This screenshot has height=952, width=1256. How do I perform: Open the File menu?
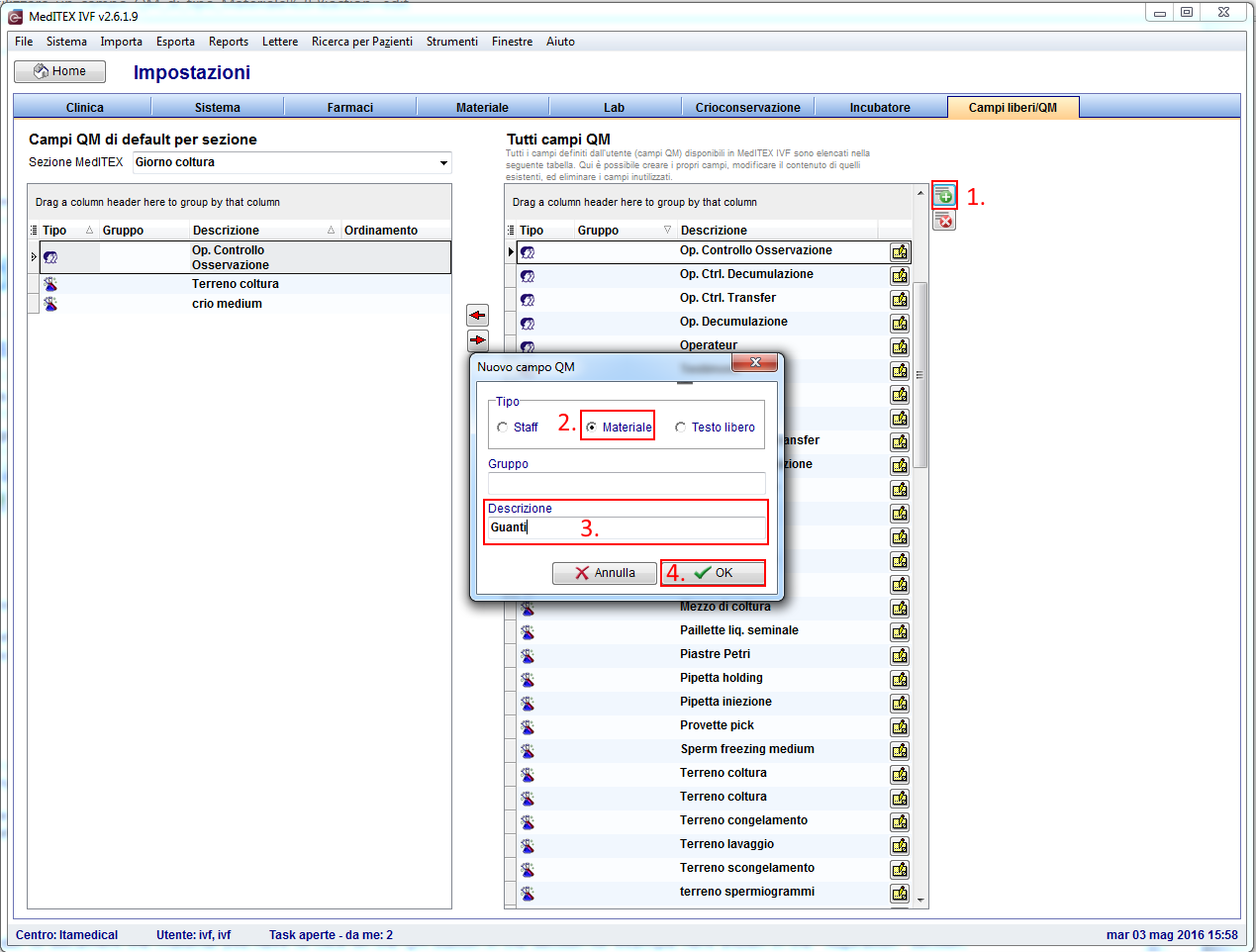24,42
